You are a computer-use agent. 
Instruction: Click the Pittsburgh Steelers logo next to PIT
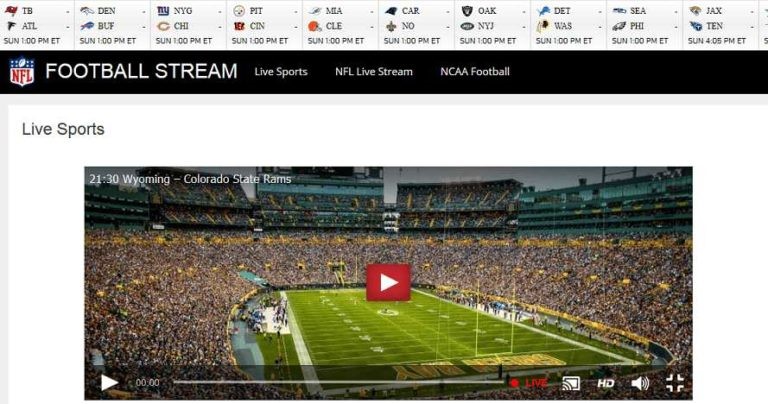pos(239,11)
